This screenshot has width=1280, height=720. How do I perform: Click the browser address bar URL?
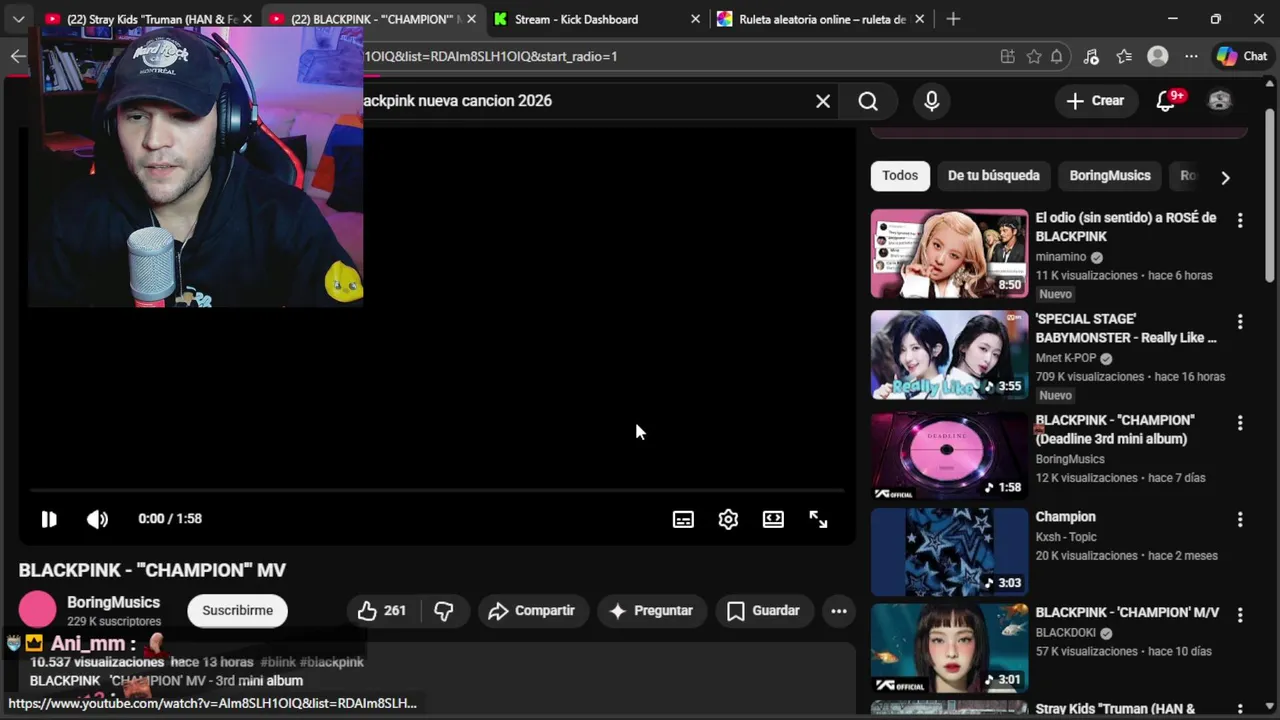coord(490,57)
